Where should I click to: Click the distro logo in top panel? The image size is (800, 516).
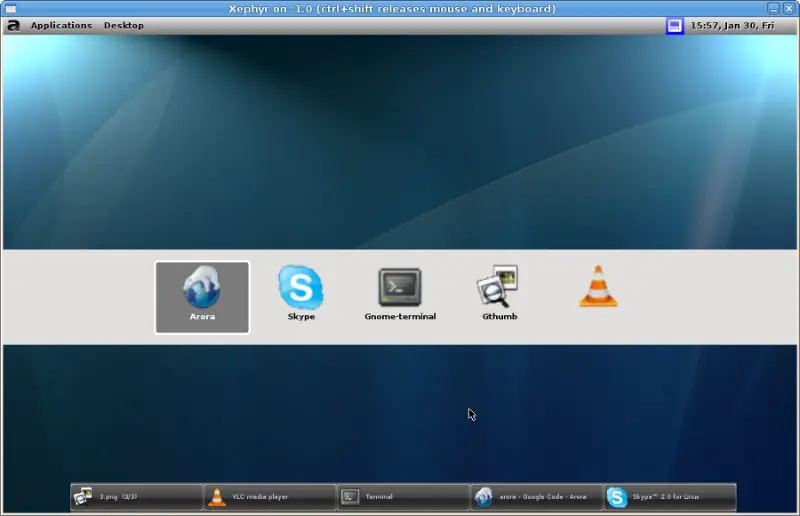coord(13,26)
